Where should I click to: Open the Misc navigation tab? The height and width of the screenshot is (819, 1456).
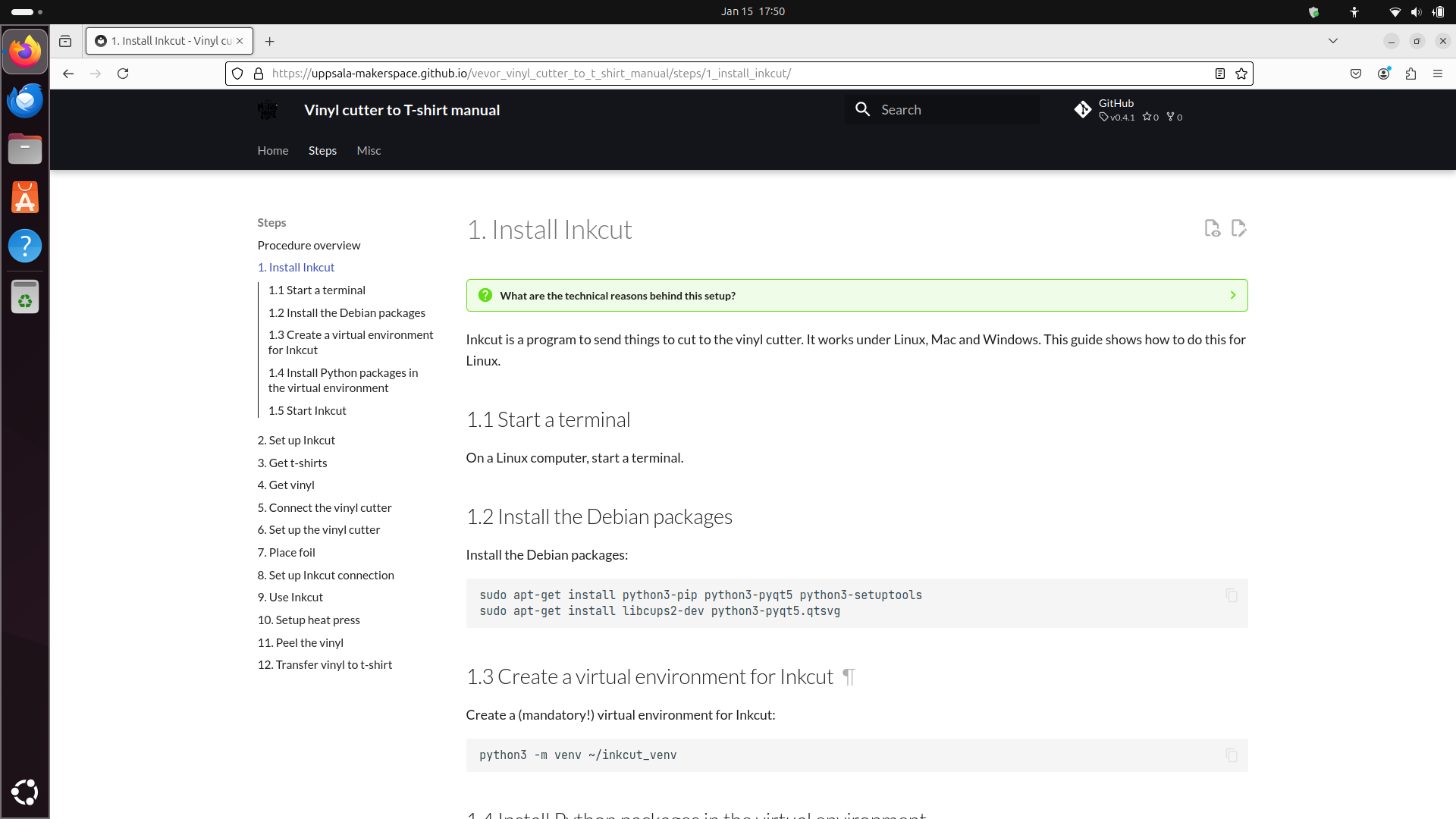(x=369, y=151)
